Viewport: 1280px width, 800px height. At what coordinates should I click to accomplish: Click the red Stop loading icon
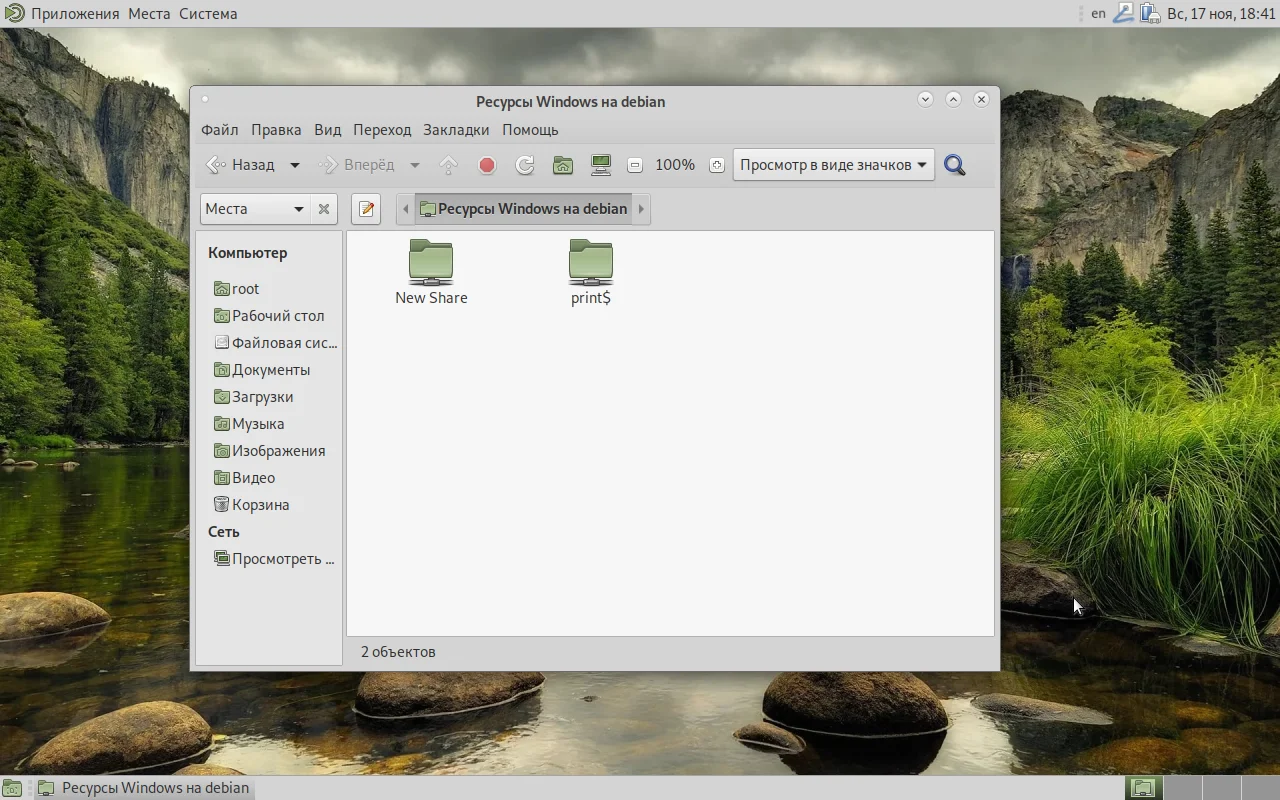click(x=487, y=165)
